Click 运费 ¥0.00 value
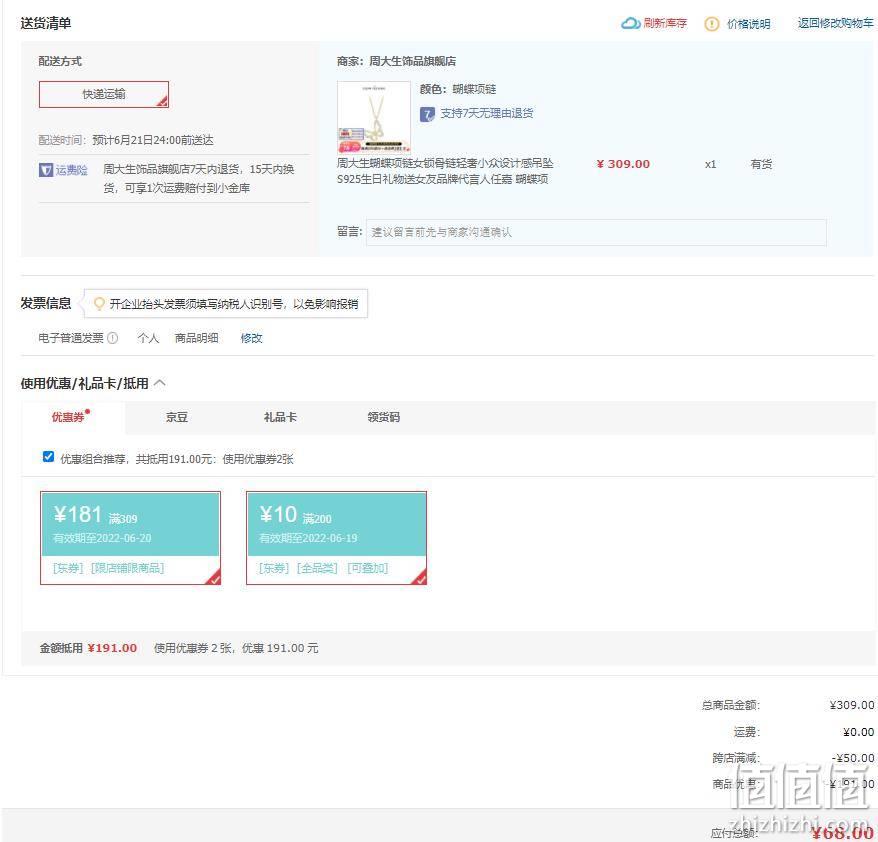 858,732
